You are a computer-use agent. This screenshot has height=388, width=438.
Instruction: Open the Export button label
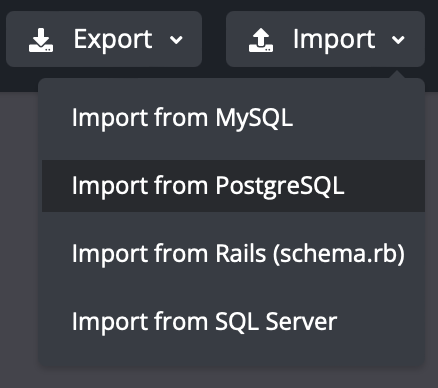pos(113,40)
